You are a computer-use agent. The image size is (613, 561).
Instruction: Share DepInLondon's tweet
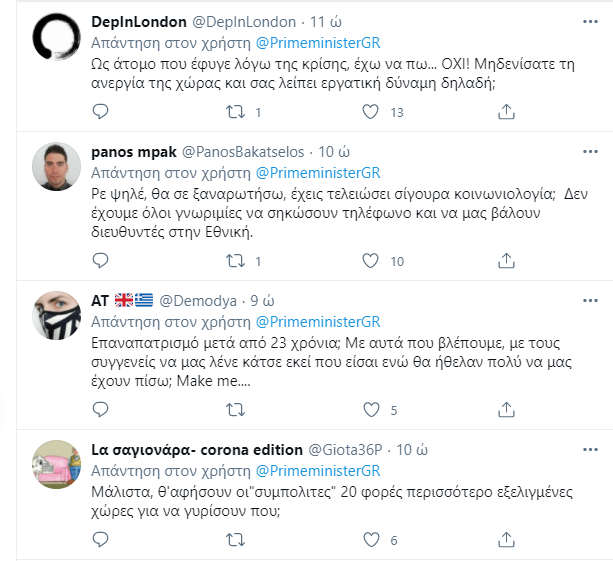click(x=504, y=112)
